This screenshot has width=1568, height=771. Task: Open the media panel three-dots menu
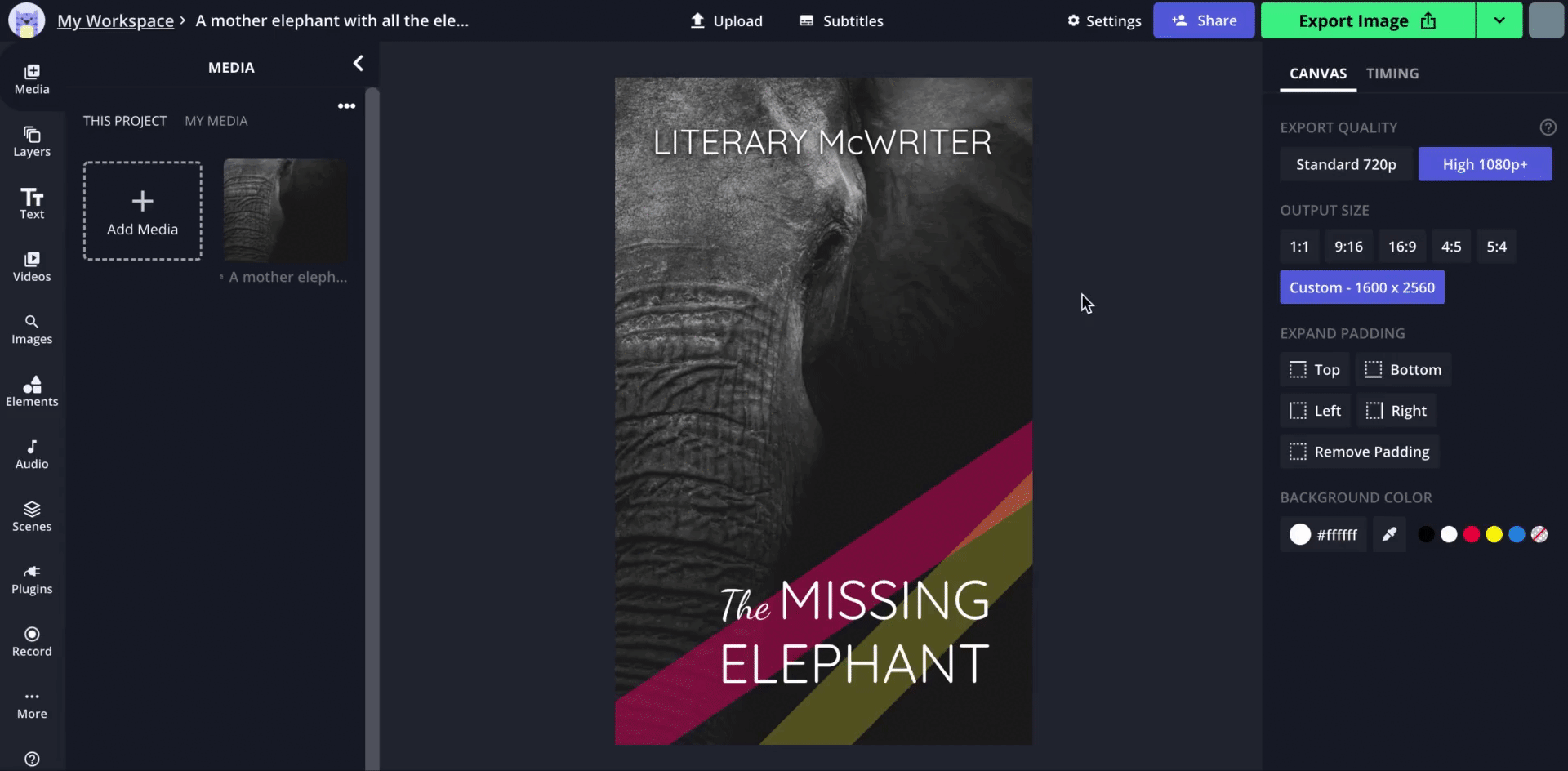(x=346, y=106)
